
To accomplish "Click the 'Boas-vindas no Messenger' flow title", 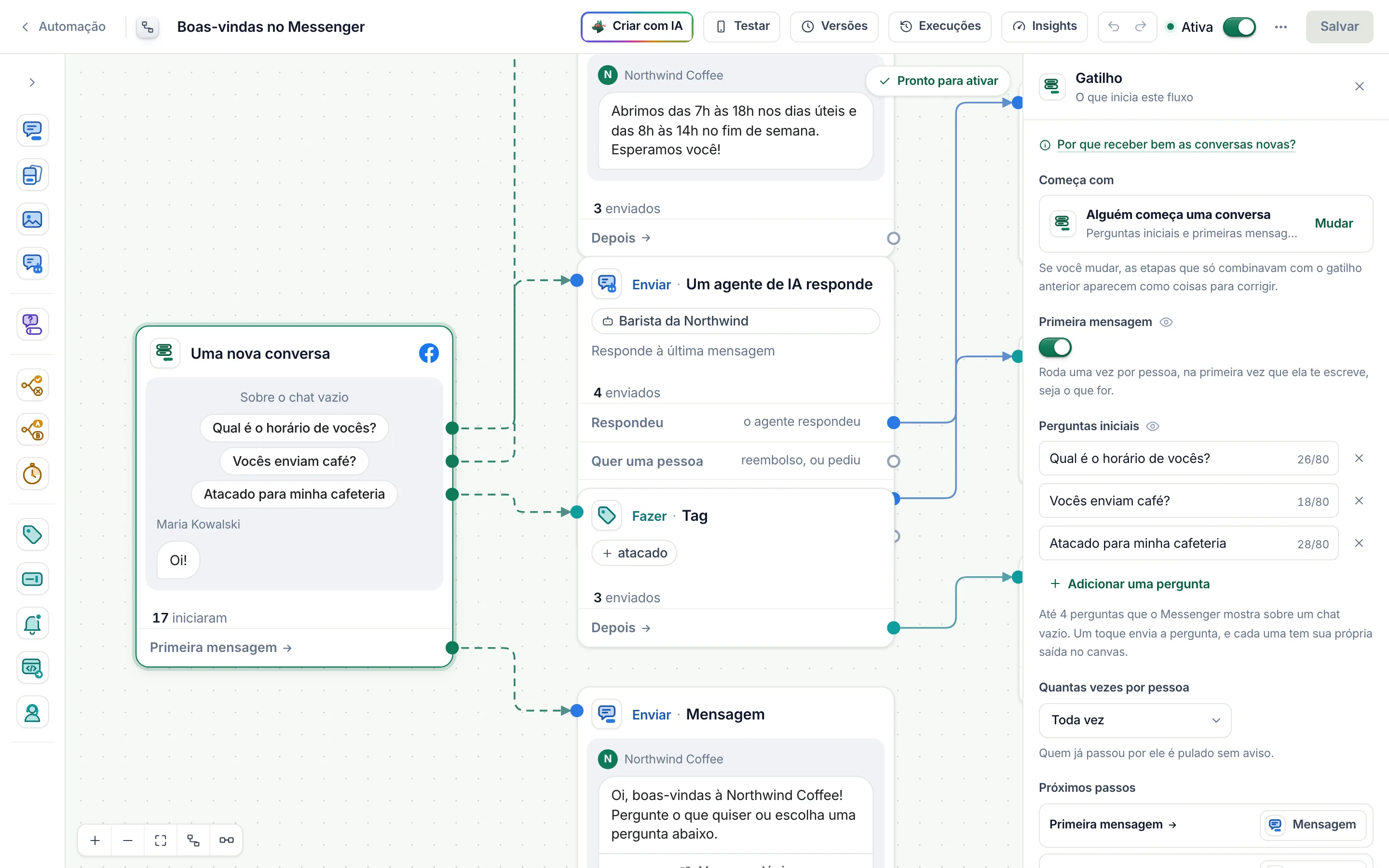I will tap(271, 27).
